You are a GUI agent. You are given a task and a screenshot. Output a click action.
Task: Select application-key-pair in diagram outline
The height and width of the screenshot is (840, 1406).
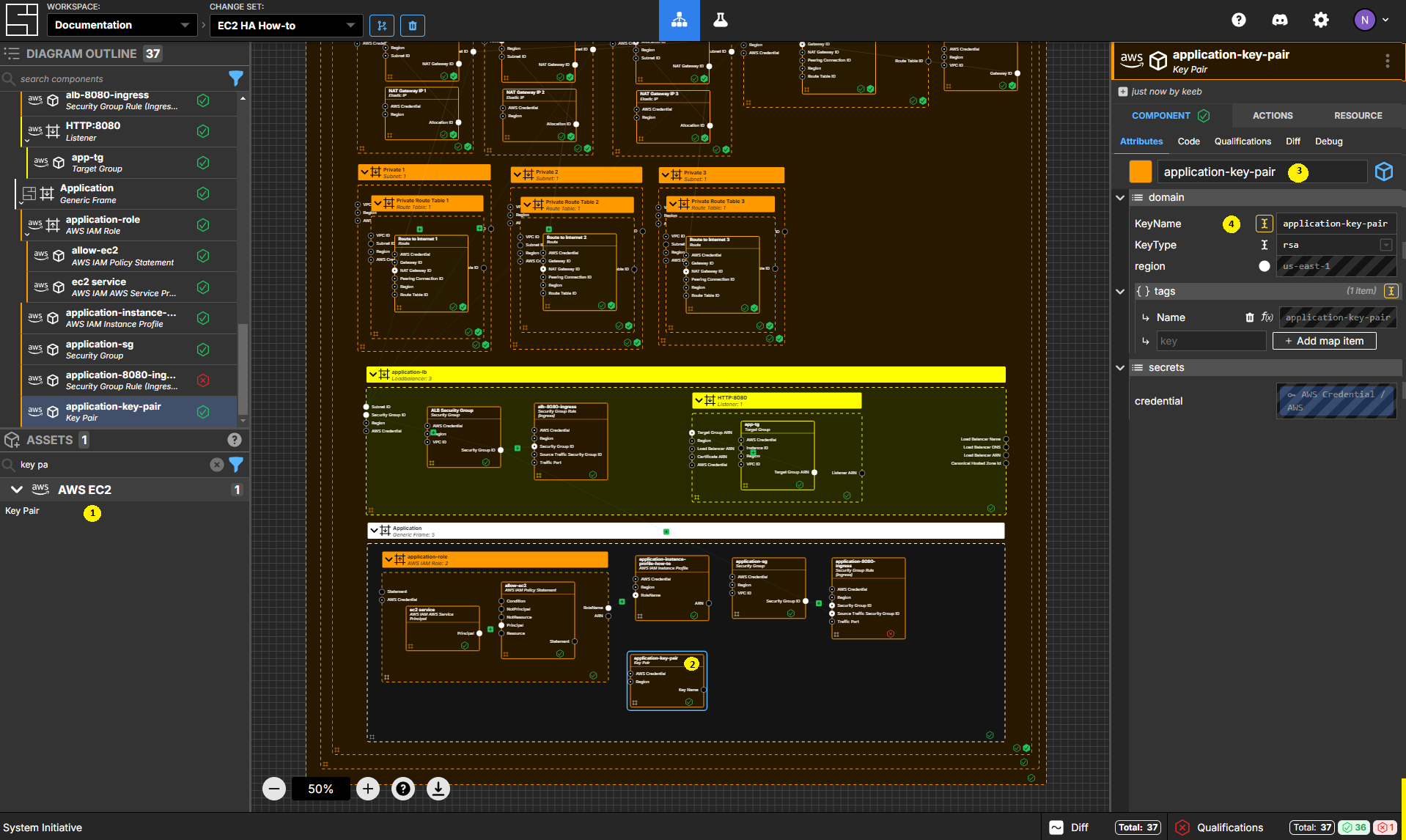pos(129,411)
